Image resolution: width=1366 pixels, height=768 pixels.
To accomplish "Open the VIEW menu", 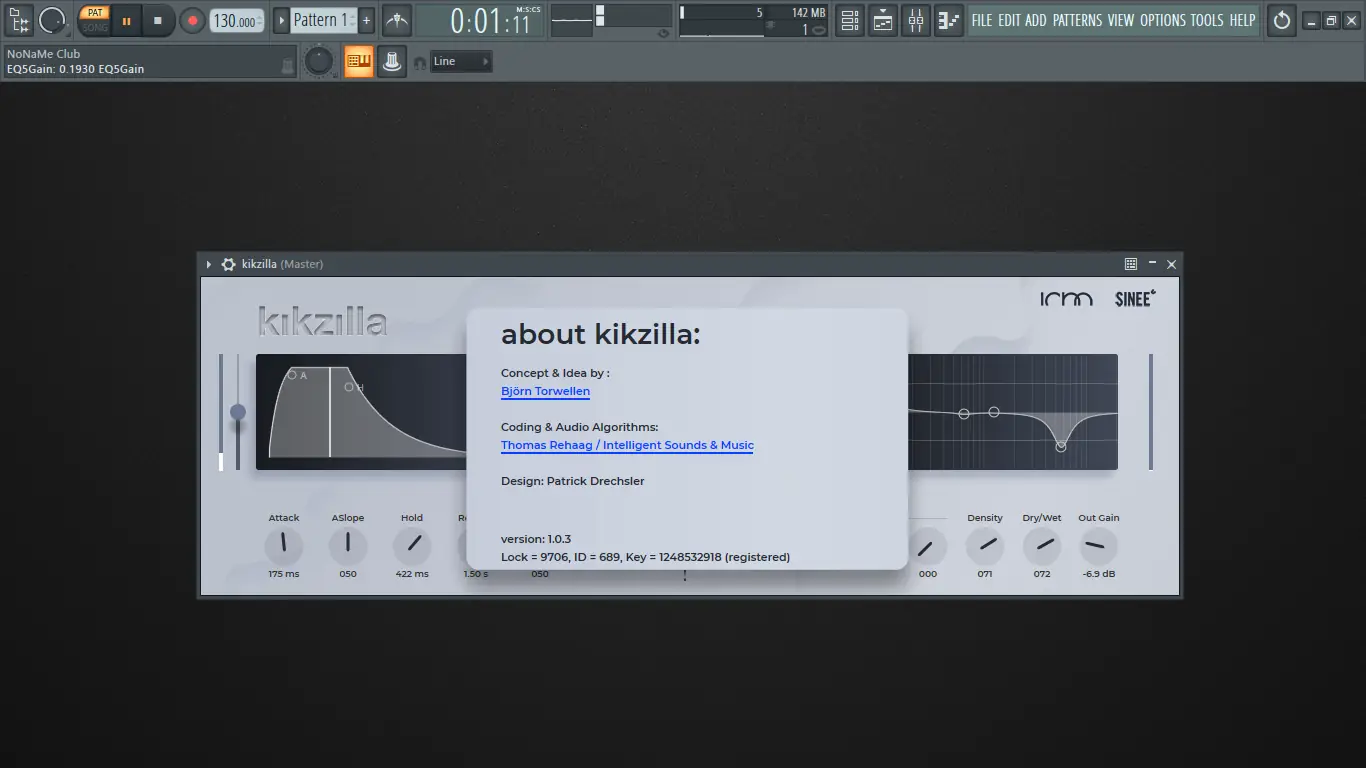I will coord(1120,20).
